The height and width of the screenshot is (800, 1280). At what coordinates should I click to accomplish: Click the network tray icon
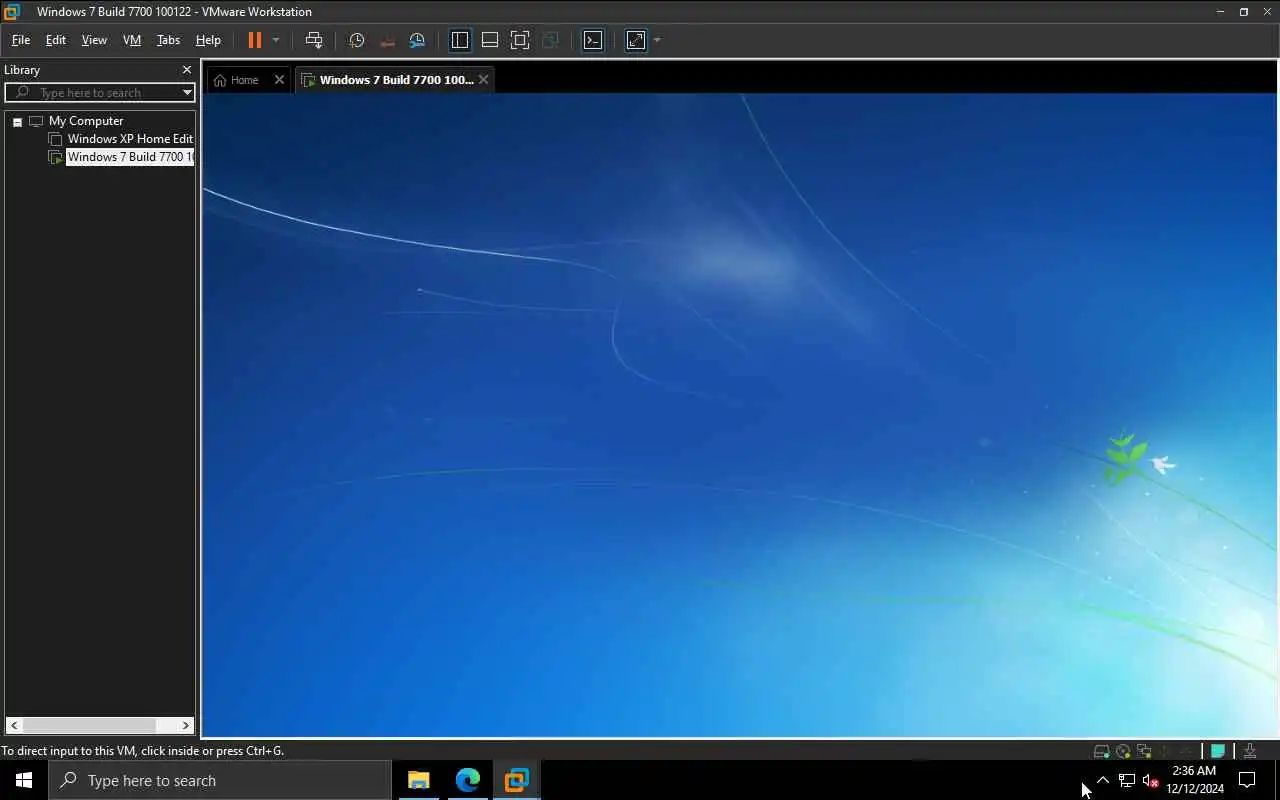click(x=1127, y=780)
